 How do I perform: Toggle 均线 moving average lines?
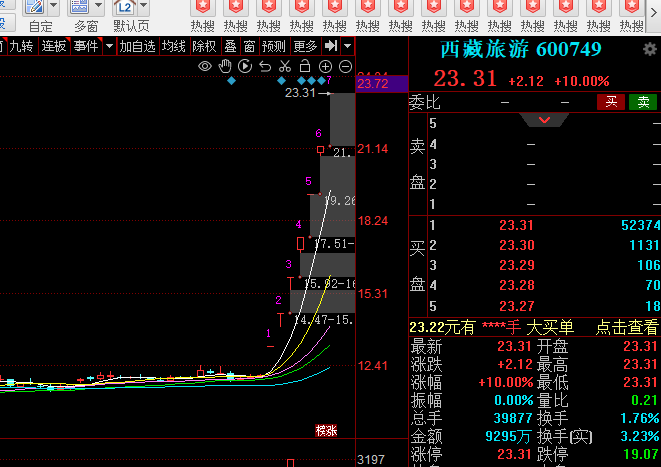(x=174, y=46)
